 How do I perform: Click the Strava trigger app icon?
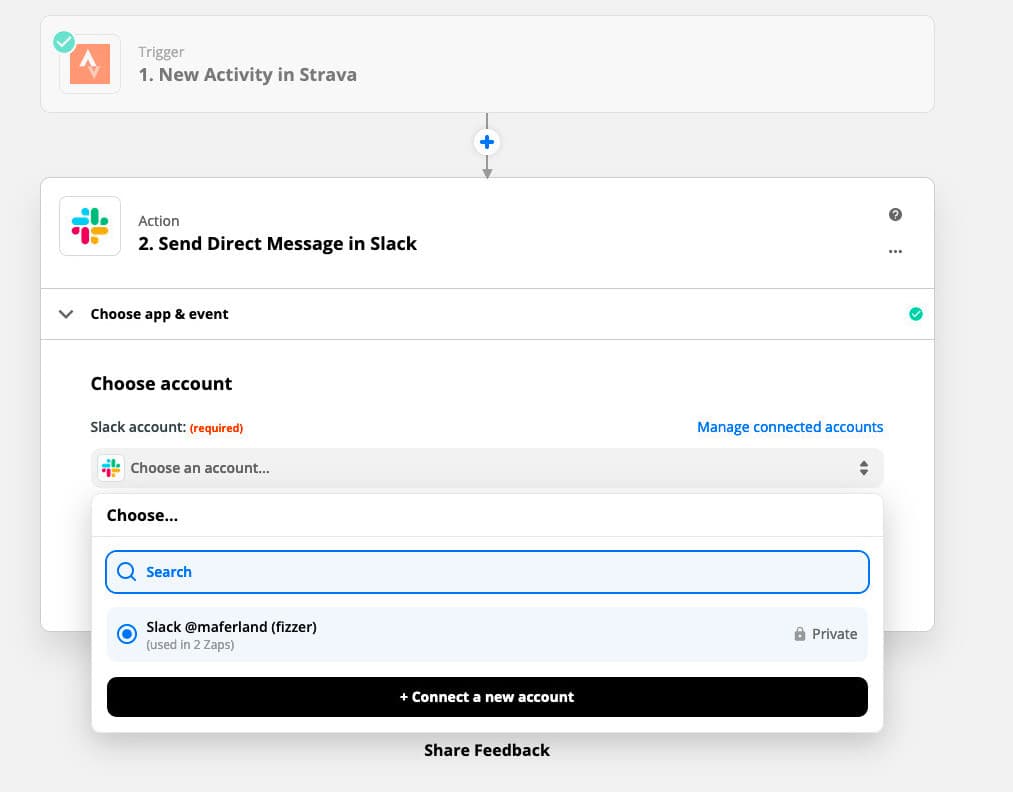(x=90, y=64)
